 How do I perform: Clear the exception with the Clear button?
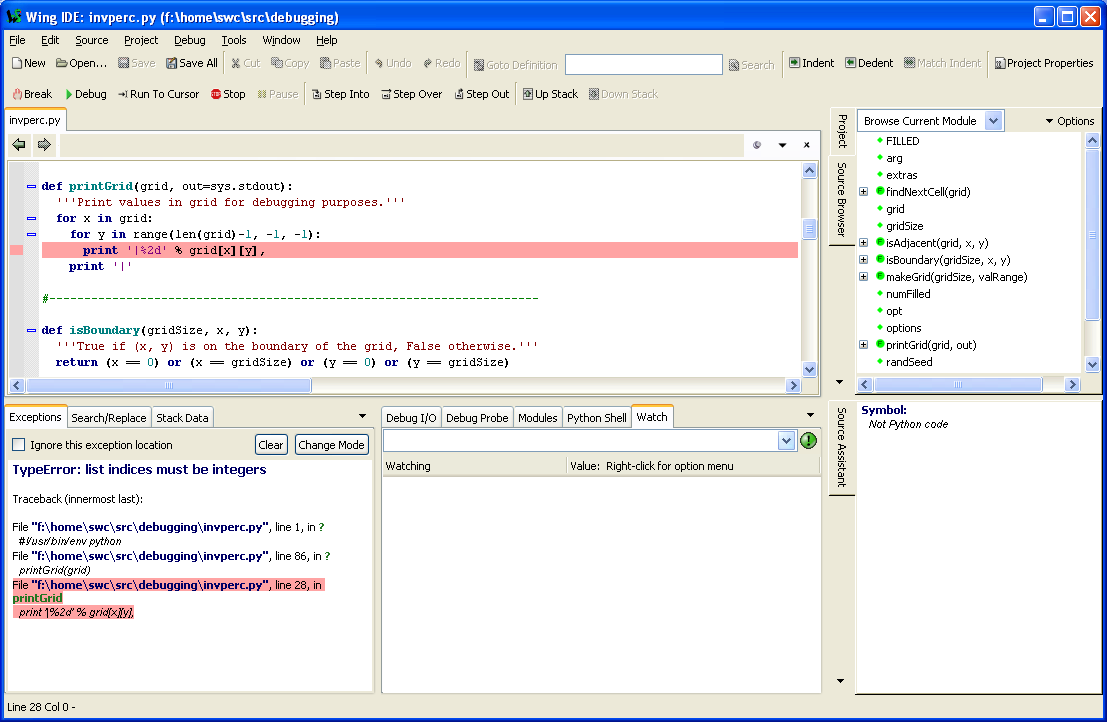click(x=270, y=445)
